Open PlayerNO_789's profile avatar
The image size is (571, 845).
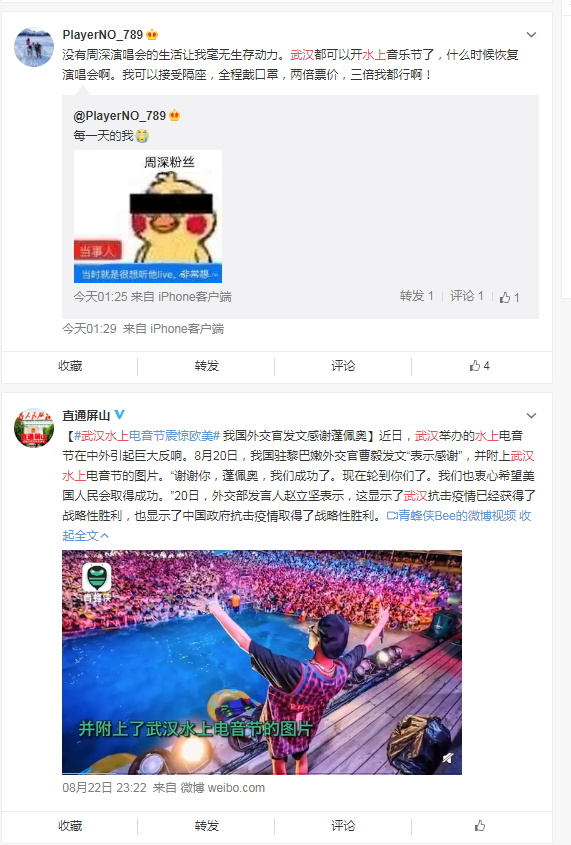[33, 47]
